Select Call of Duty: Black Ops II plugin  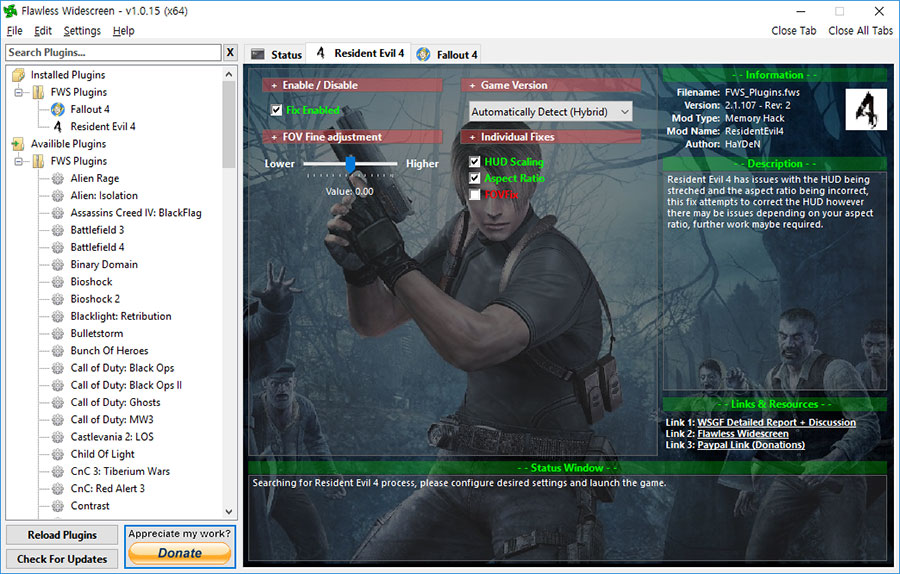click(126, 385)
